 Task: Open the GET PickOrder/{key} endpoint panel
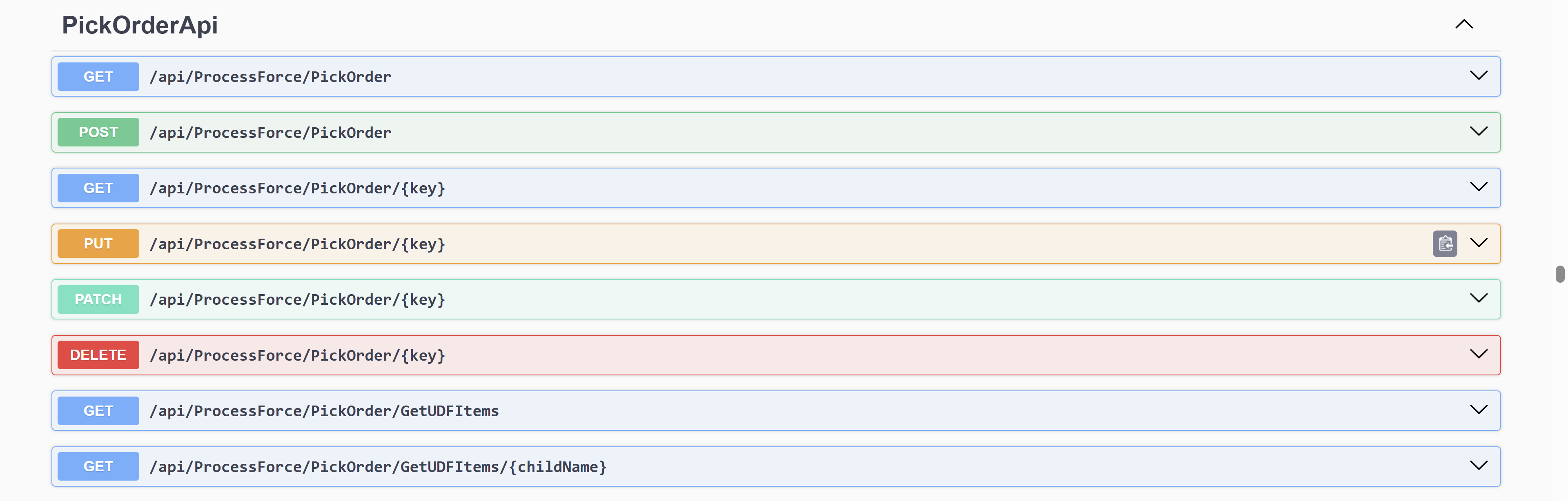pyautogui.click(x=1479, y=187)
